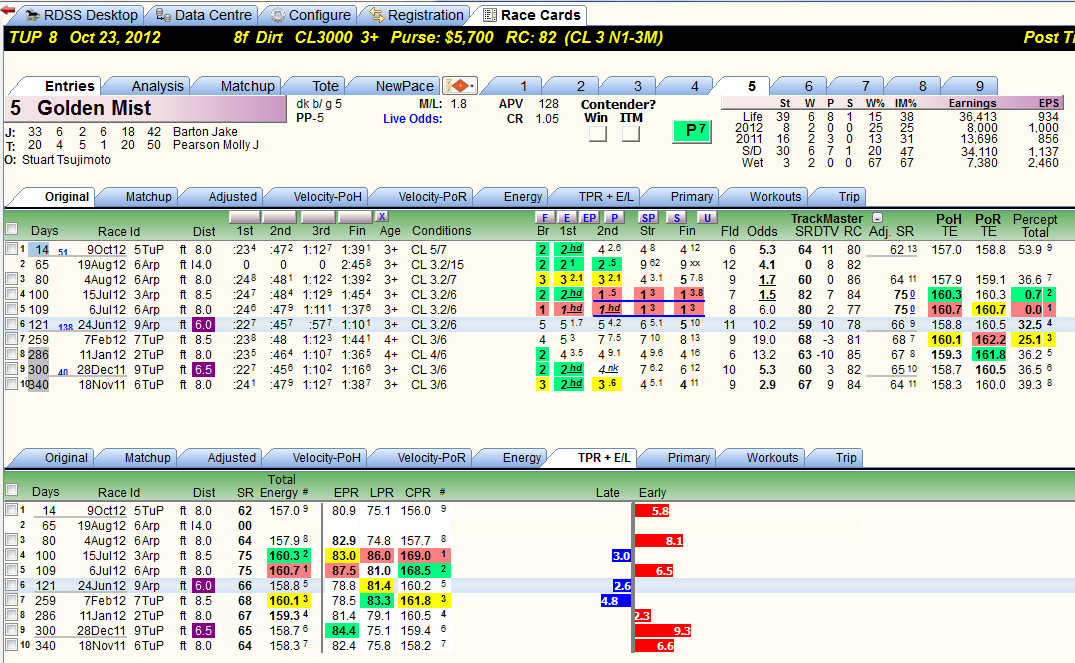Click the S running-style filter button
The width and height of the screenshot is (1075, 663).
[677, 218]
